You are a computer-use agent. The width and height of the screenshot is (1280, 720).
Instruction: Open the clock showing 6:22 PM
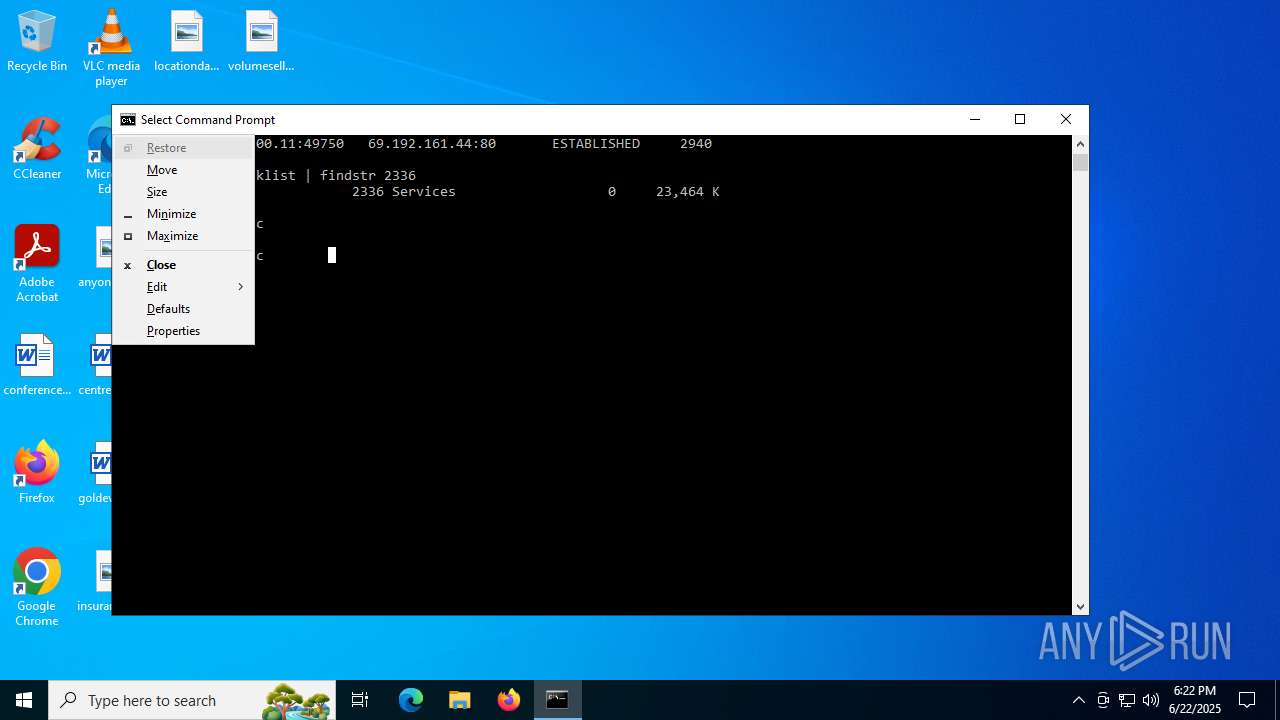(1195, 700)
